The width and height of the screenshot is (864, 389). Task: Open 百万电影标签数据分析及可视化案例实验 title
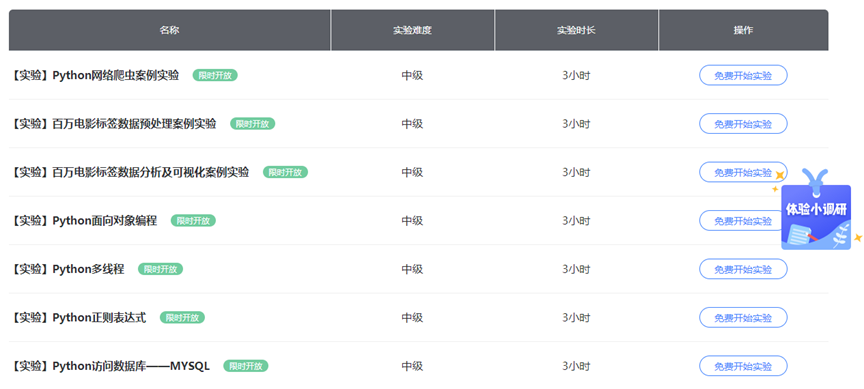(130, 172)
